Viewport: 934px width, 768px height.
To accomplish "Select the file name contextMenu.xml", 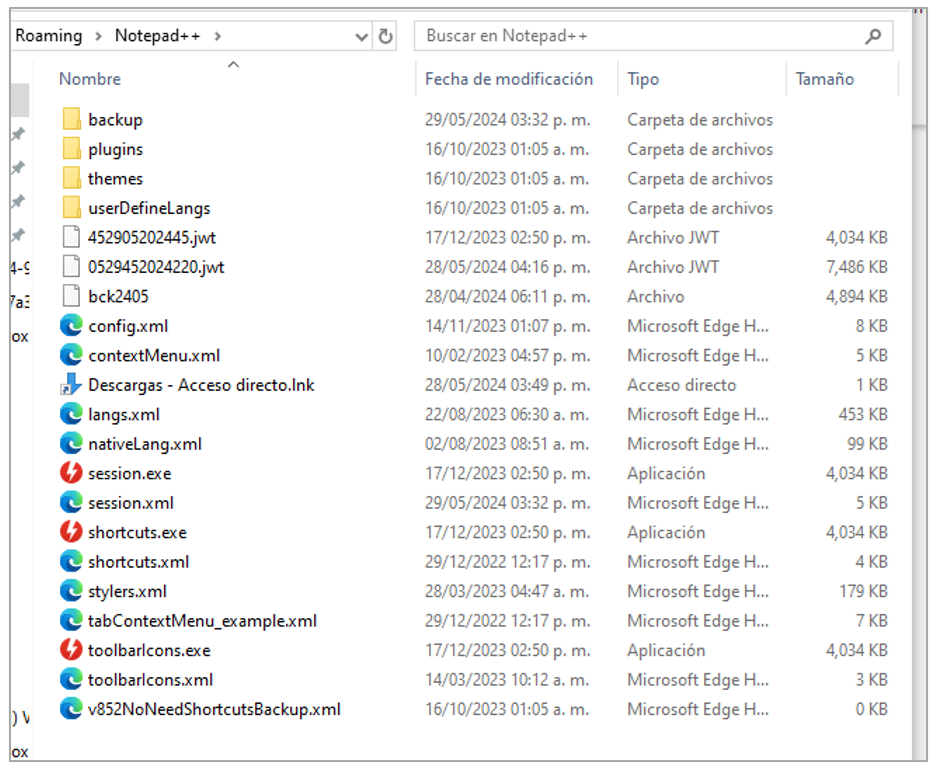I will [x=154, y=356].
